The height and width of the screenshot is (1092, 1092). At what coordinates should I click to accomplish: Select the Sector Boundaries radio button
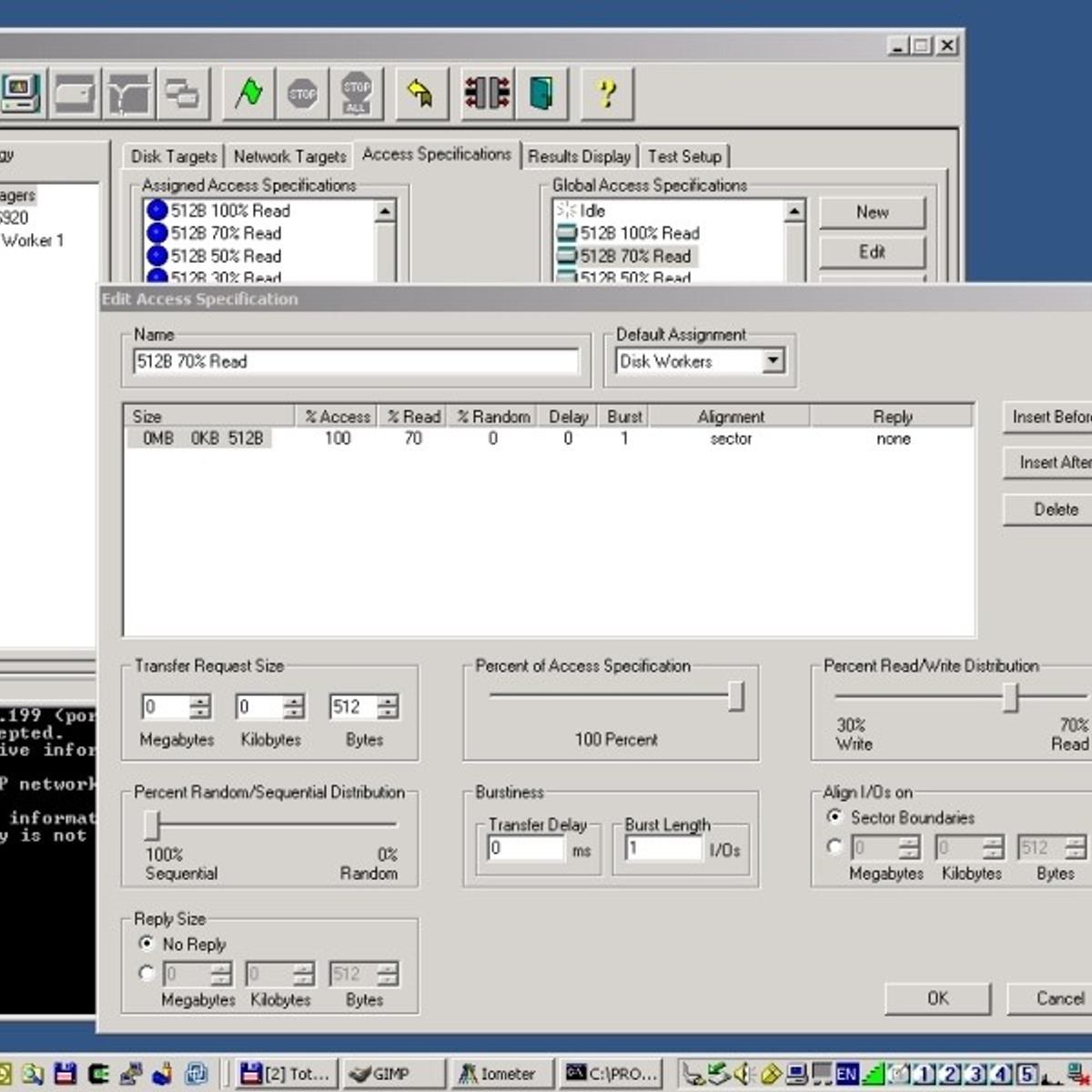coord(834,816)
